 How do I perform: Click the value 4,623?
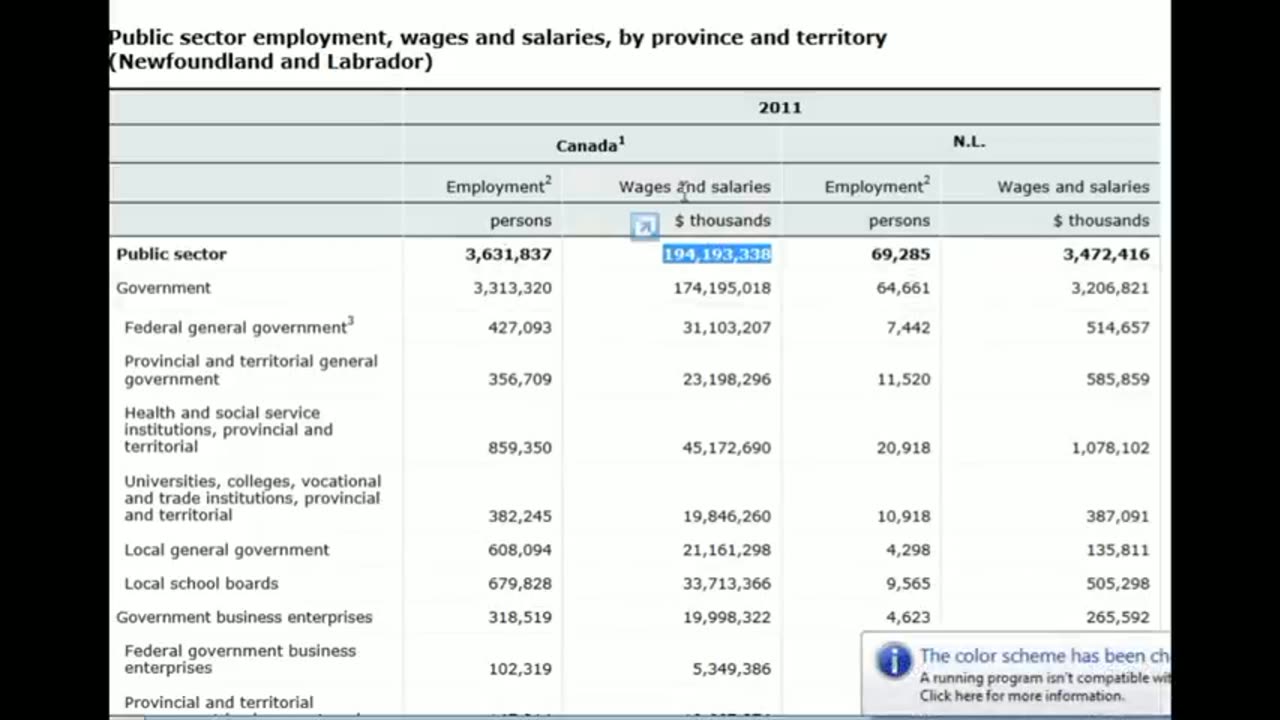(908, 618)
